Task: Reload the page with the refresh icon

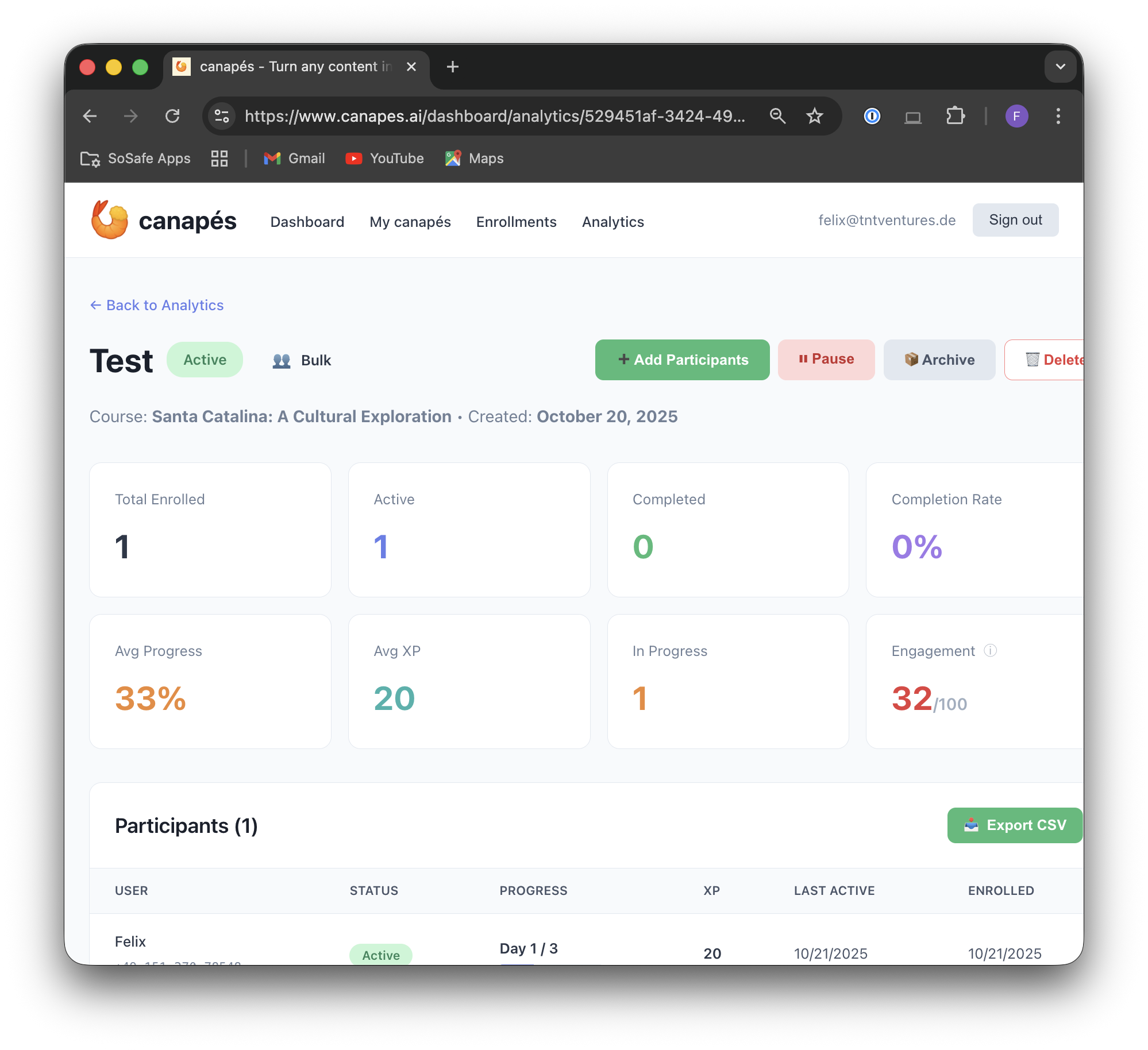Action: [x=172, y=117]
